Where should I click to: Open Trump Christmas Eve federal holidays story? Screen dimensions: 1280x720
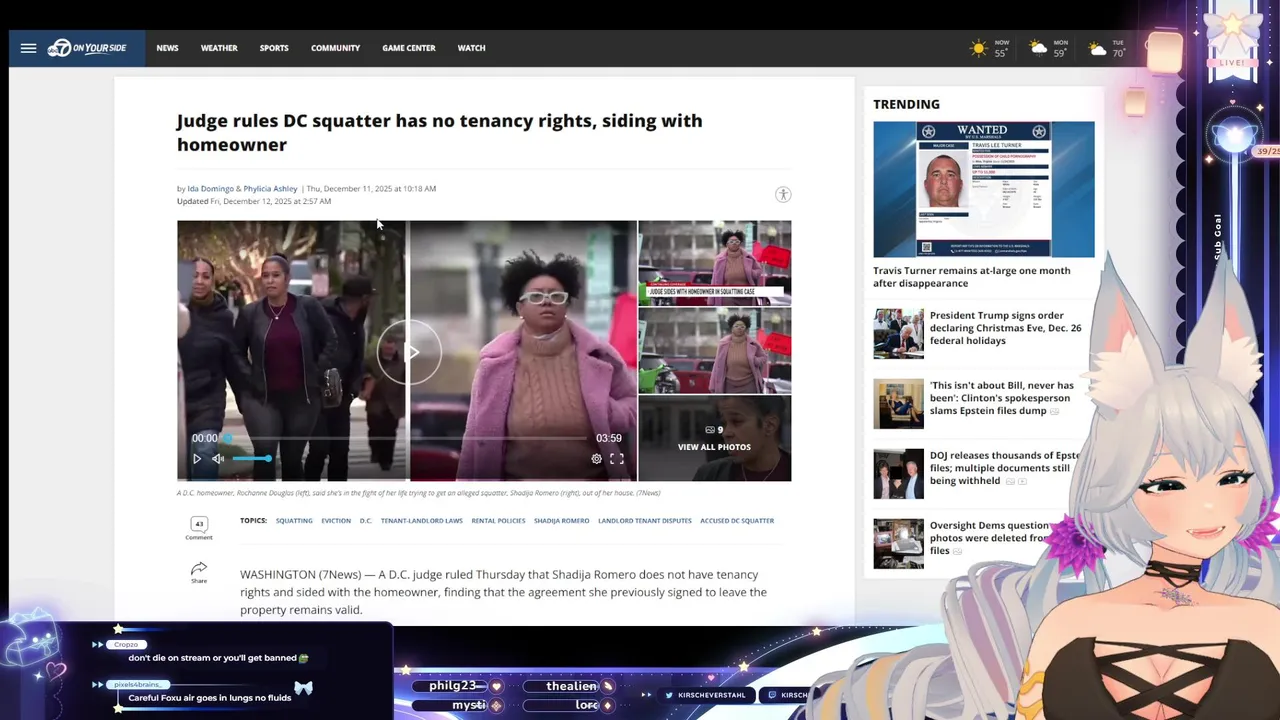(1005, 328)
